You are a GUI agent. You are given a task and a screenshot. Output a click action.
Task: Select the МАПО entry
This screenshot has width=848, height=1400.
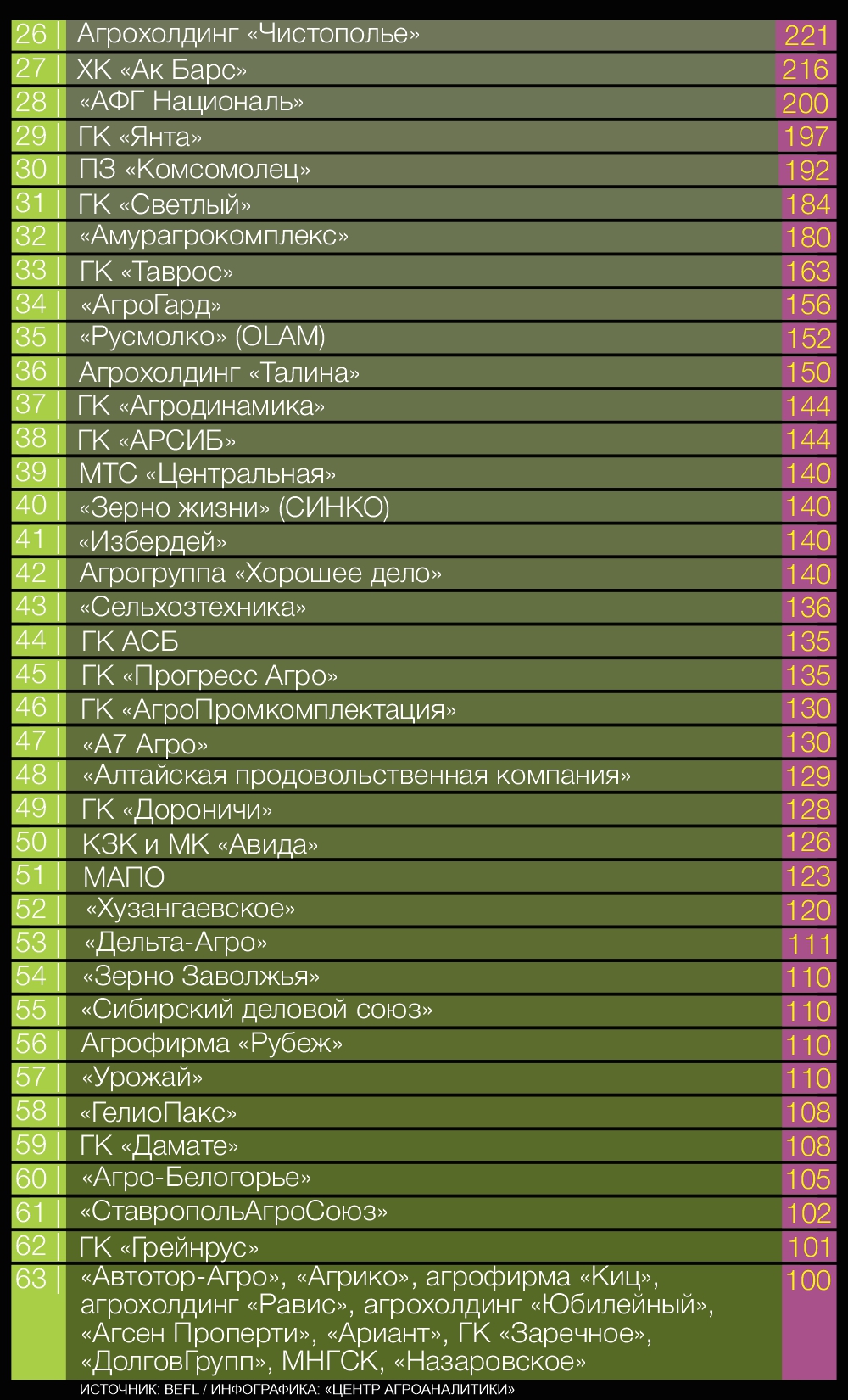click(x=124, y=876)
